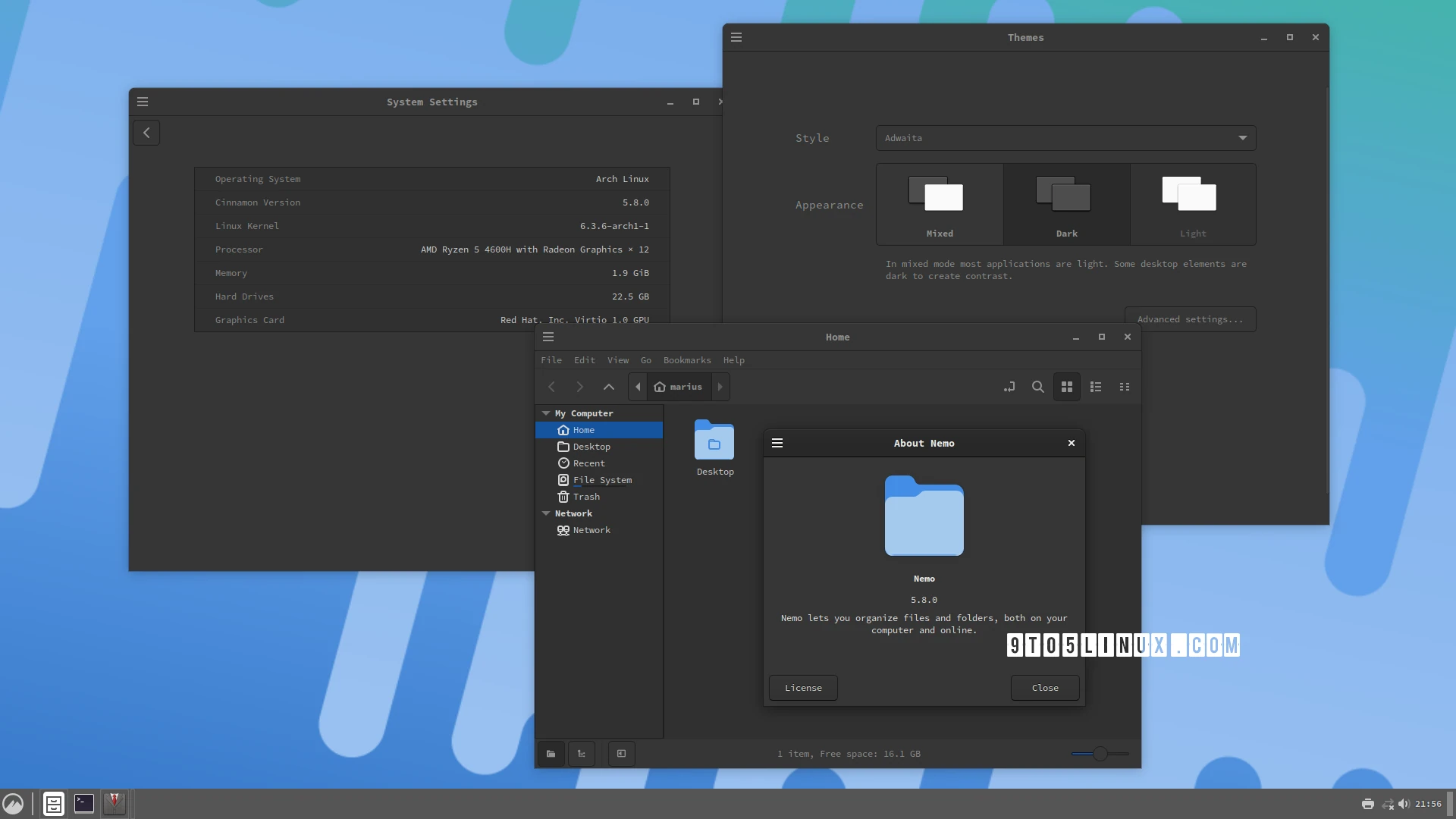Select the Dark appearance mode
Image resolution: width=1456 pixels, height=819 pixels.
(x=1065, y=204)
